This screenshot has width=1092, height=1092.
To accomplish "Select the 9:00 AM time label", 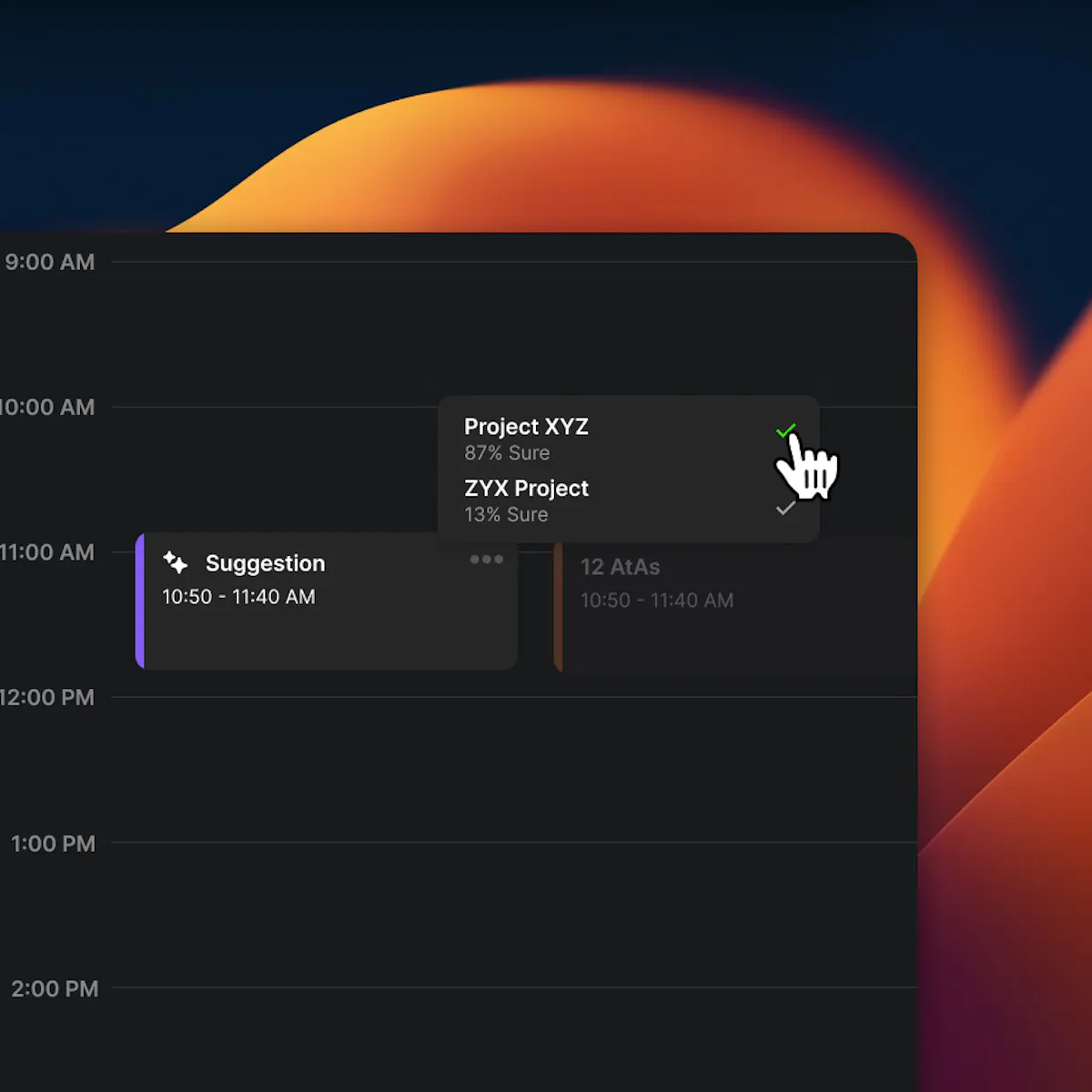I will 50,262.
